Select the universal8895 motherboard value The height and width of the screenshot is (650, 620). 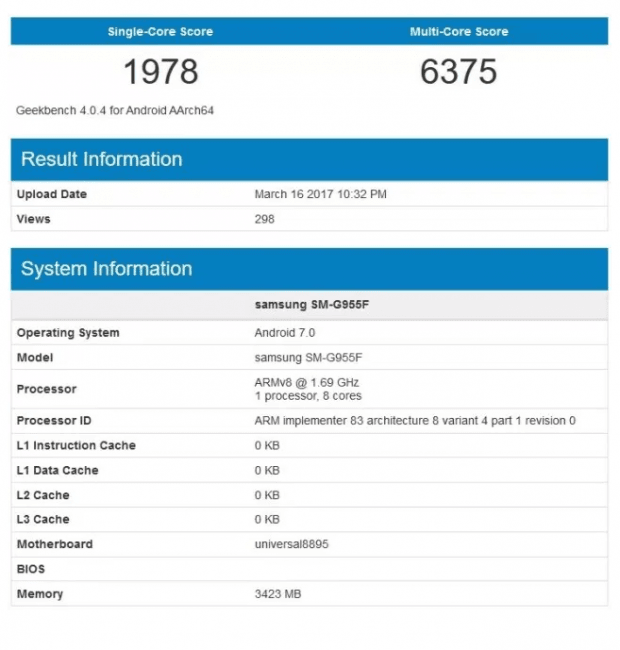291,544
